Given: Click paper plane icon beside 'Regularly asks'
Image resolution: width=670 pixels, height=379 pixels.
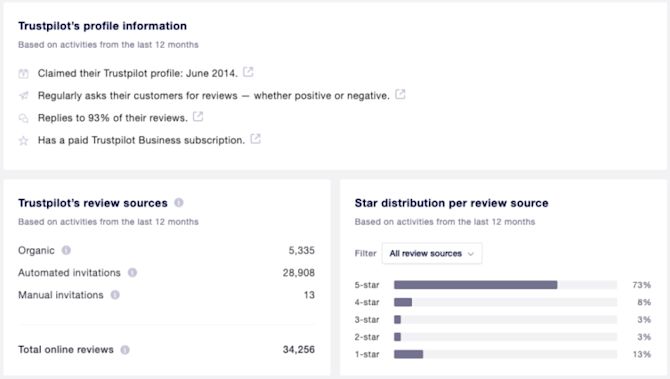Looking at the screenshot, I should 24,96.
